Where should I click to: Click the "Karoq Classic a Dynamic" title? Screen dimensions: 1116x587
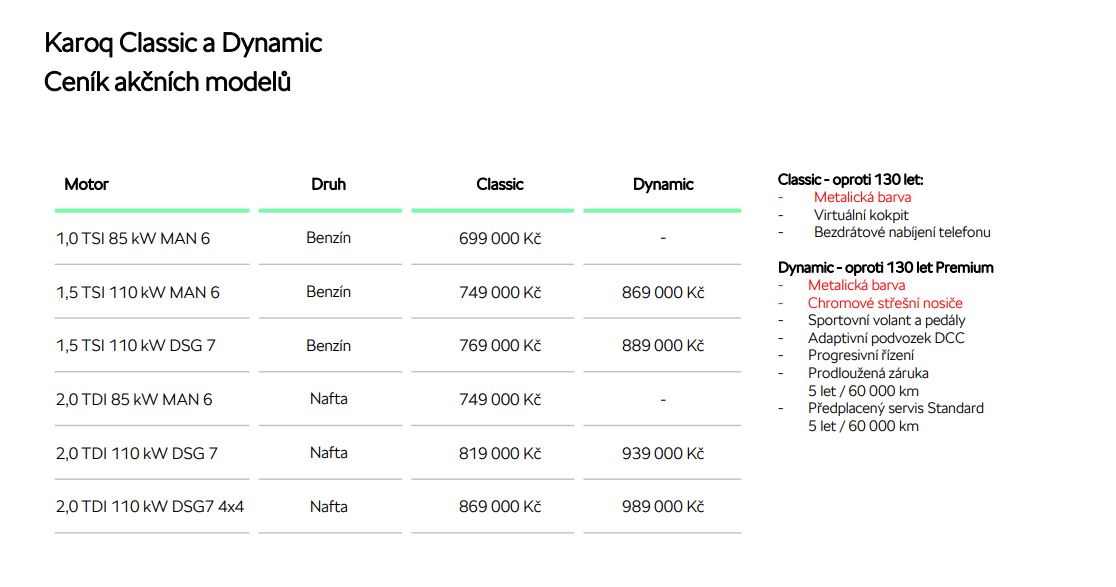(183, 44)
